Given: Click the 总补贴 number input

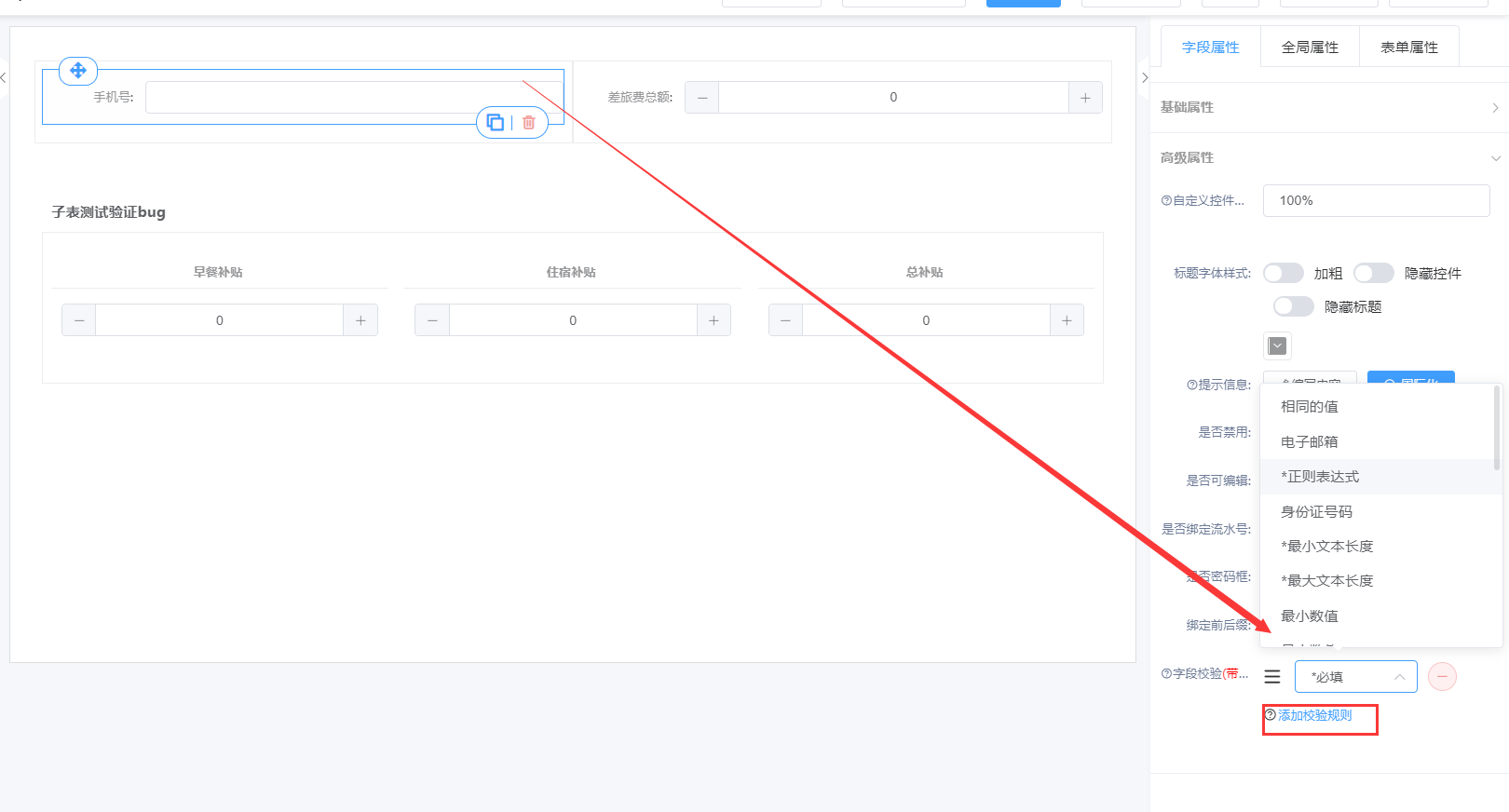Looking at the screenshot, I should [x=926, y=320].
